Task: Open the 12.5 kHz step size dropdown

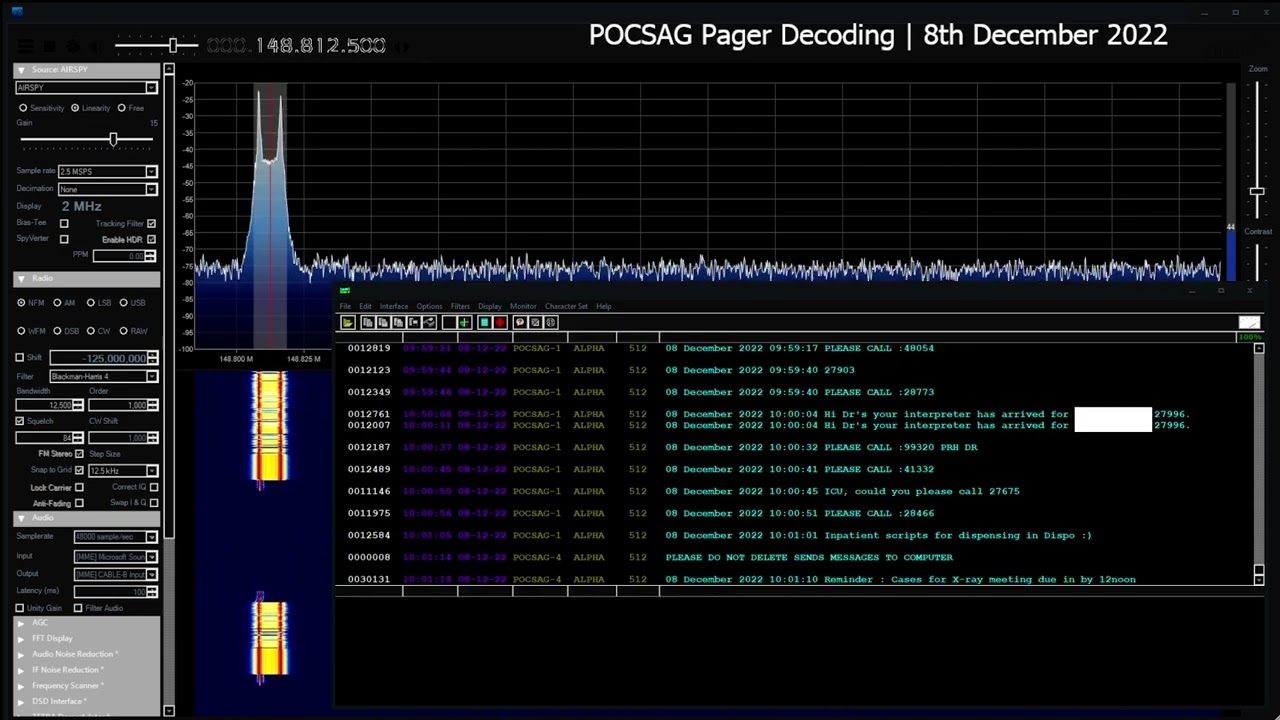Action: coord(123,471)
